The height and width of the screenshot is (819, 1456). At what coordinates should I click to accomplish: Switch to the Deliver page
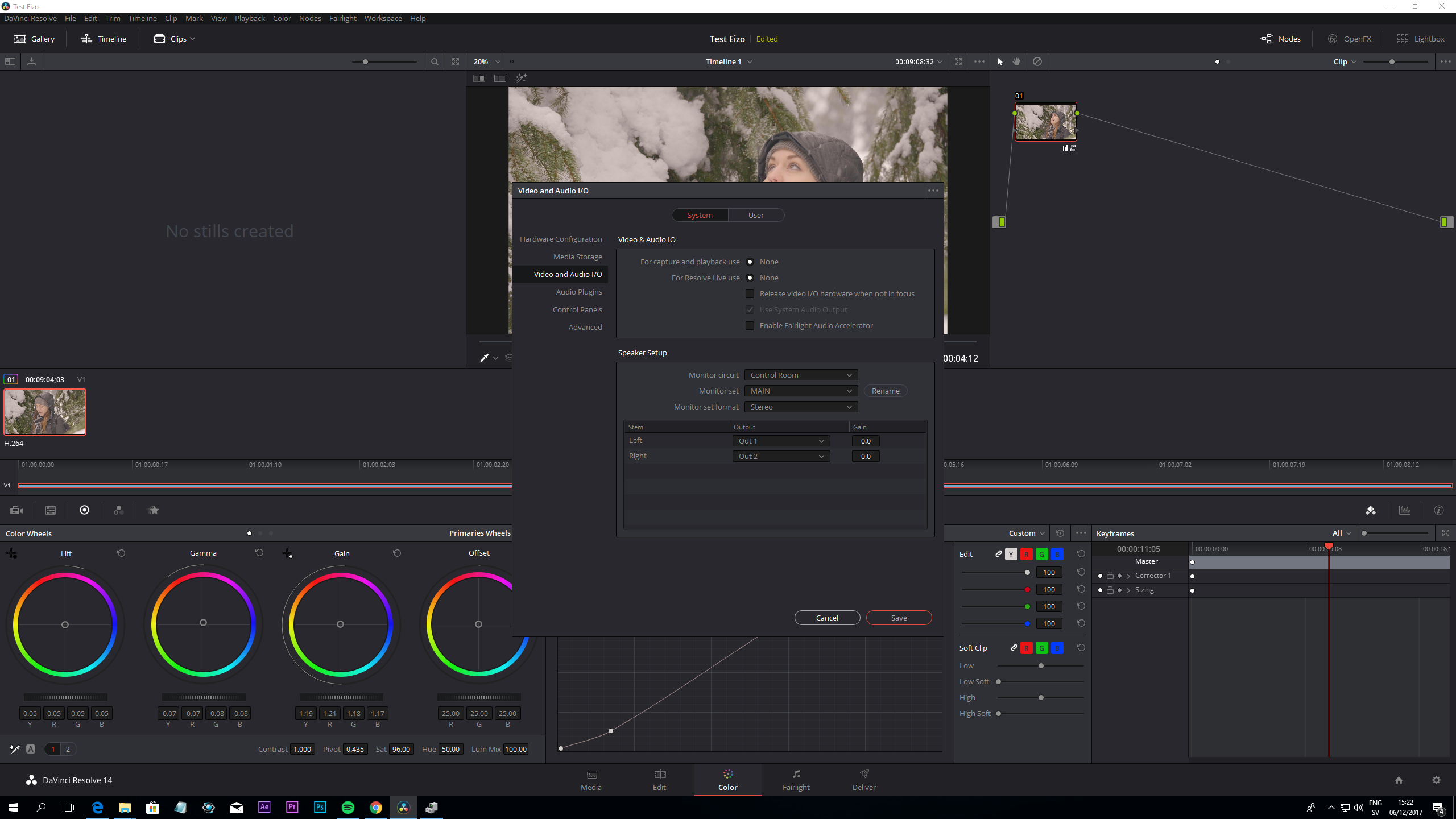(864, 780)
